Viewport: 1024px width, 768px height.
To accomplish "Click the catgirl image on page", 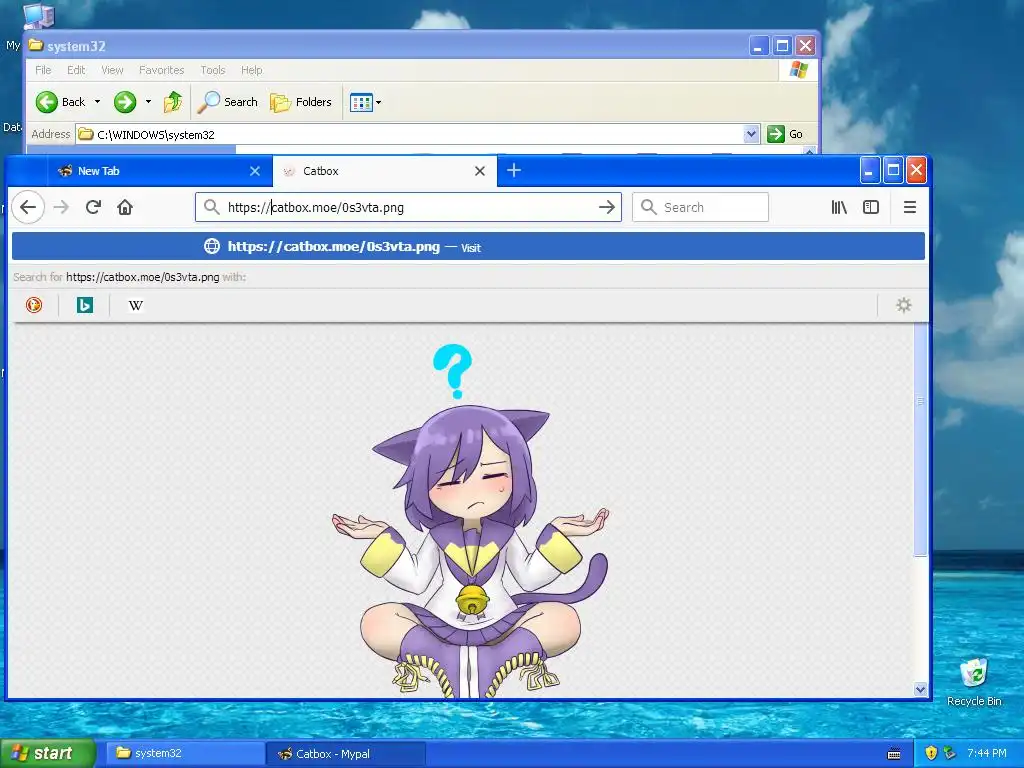I will 470,520.
